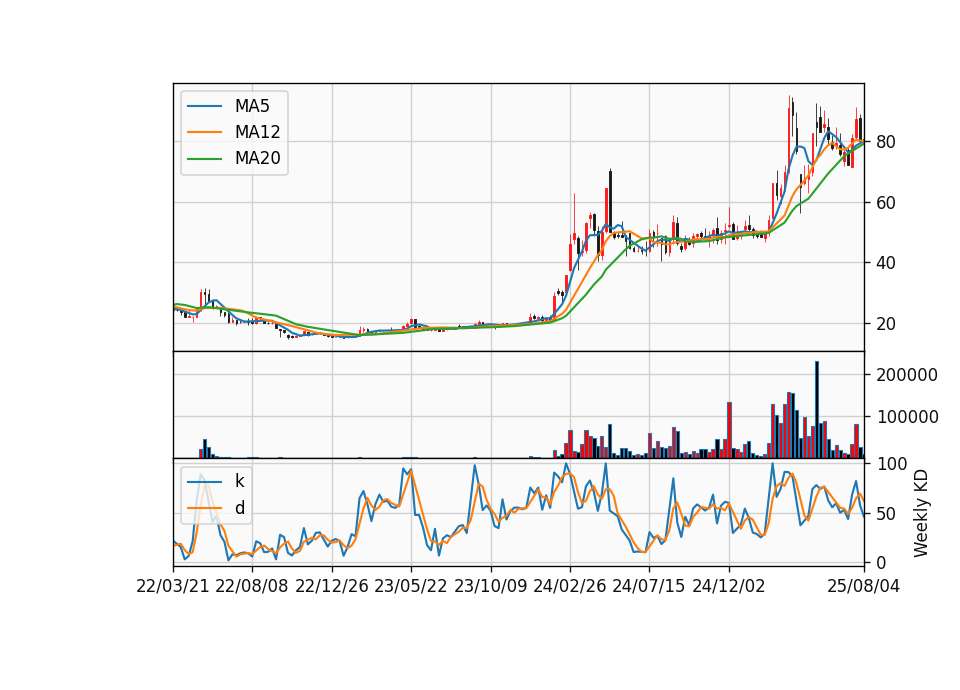Image resolution: width=960 pixels, height=690 pixels.
Task: Click the price axis value 60
Action: [886, 203]
